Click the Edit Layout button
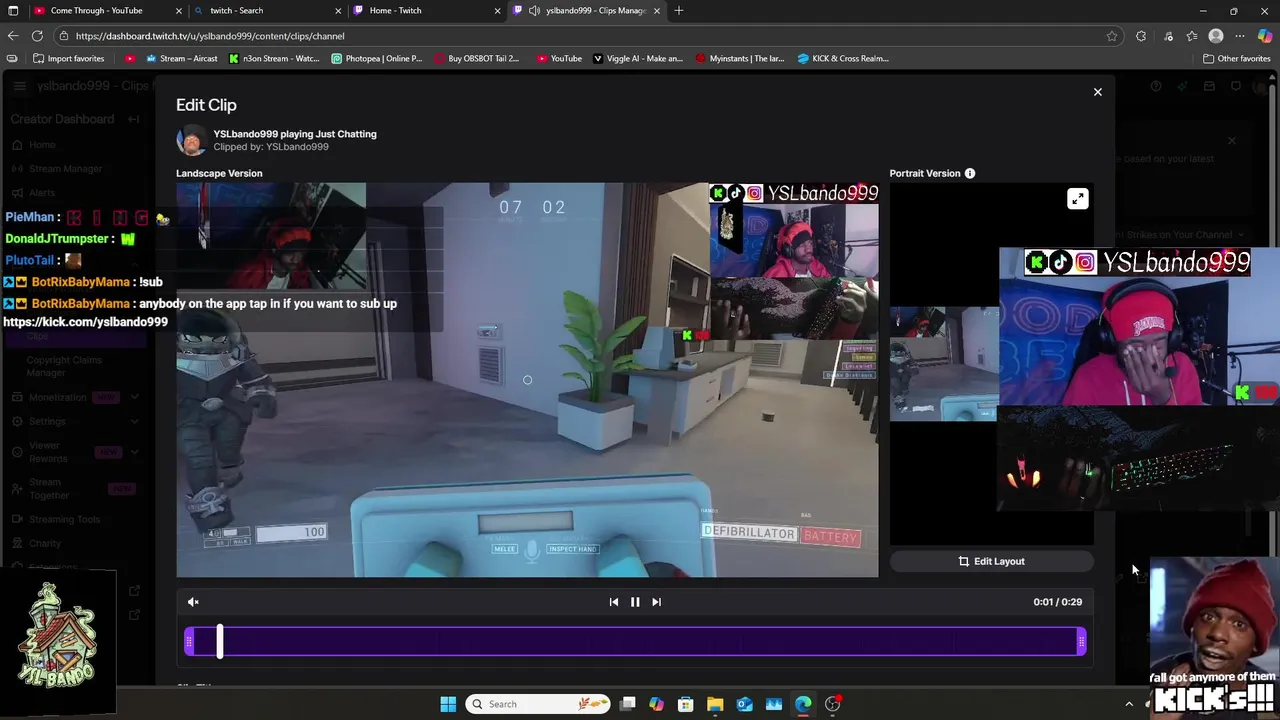Viewport: 1280px width, 720px height. point(991,561)
